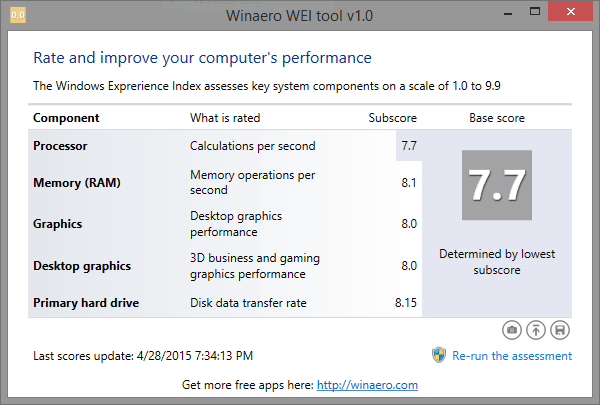
Task: Click Determined by lowest subscore text
Action: click(x=497, y=262)
